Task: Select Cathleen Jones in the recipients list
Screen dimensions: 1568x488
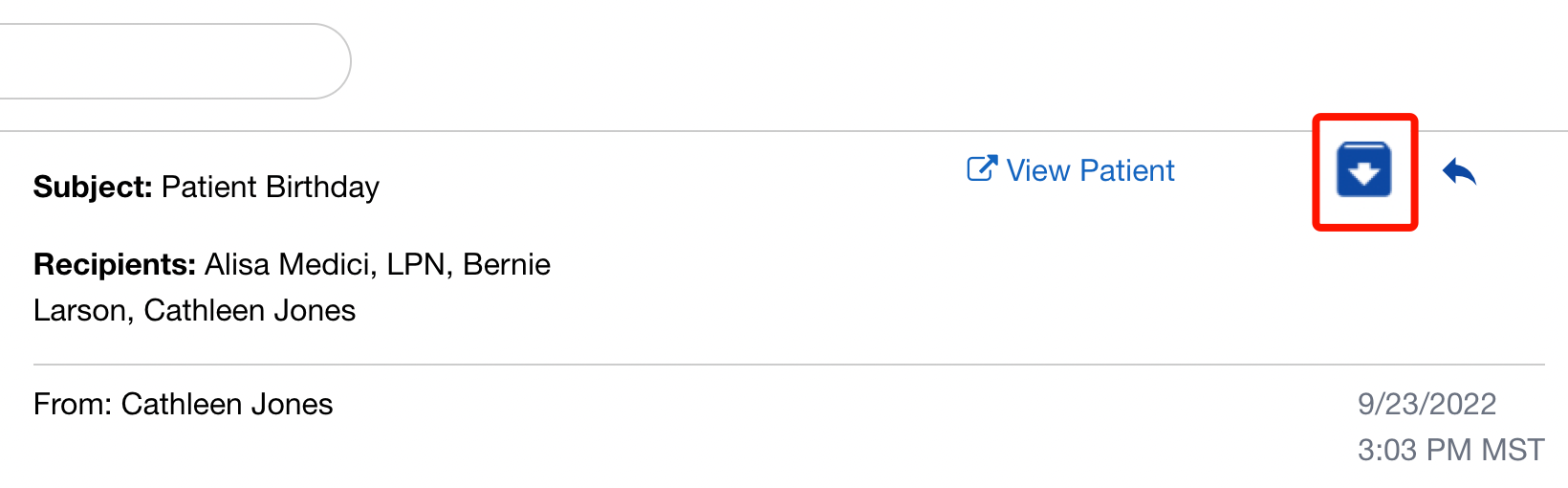Action: pyautogui.click(x=250, y=310)
